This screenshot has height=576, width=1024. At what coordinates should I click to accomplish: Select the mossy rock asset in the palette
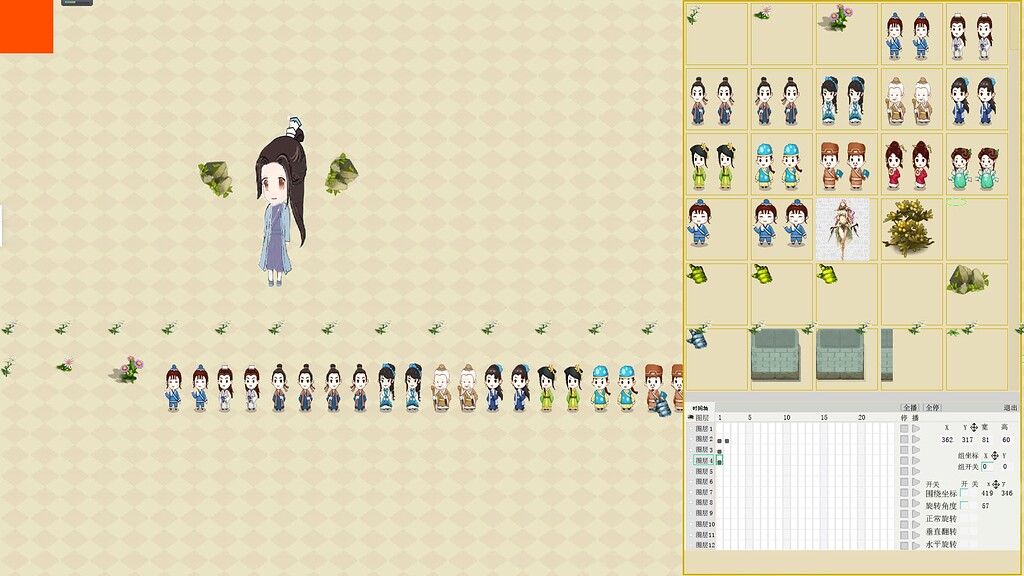[968, 280]
